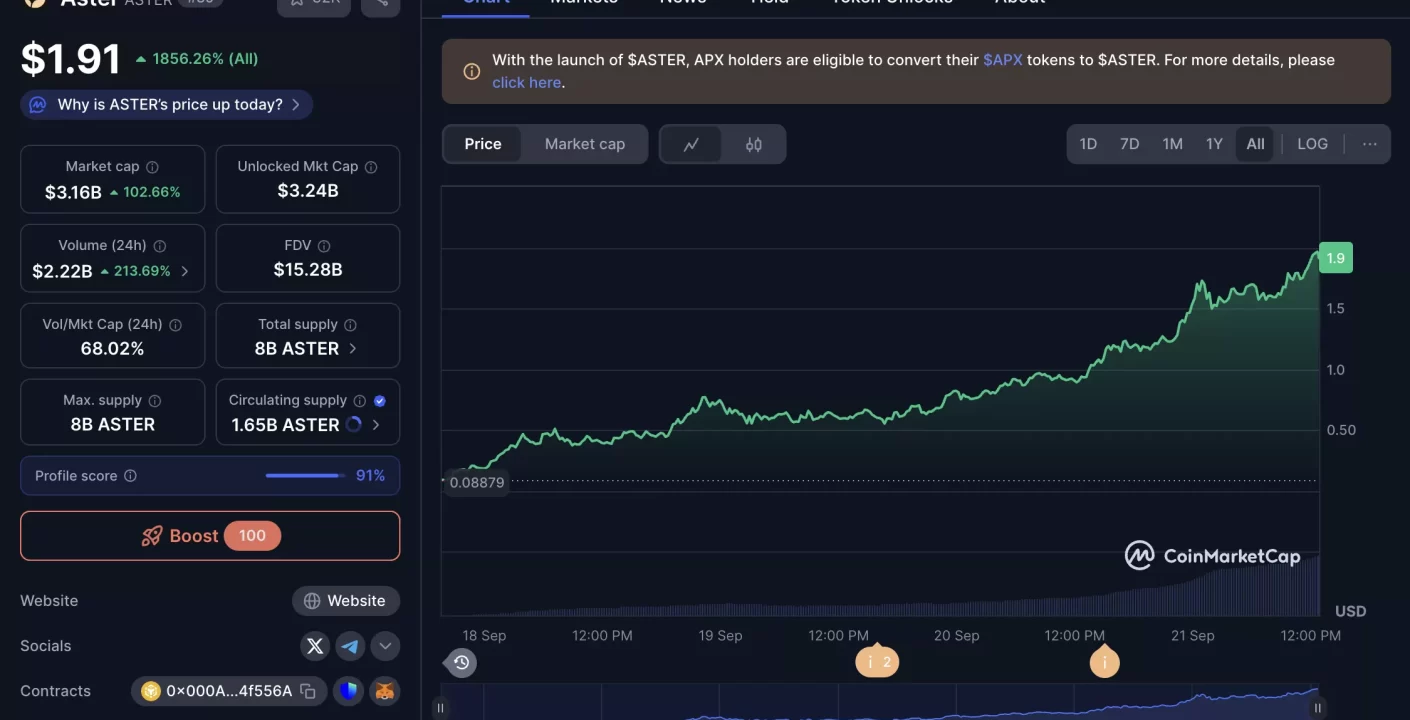1410x720 pixels.
Task: Follow the click here conversion link
Action: pos(525,82)
